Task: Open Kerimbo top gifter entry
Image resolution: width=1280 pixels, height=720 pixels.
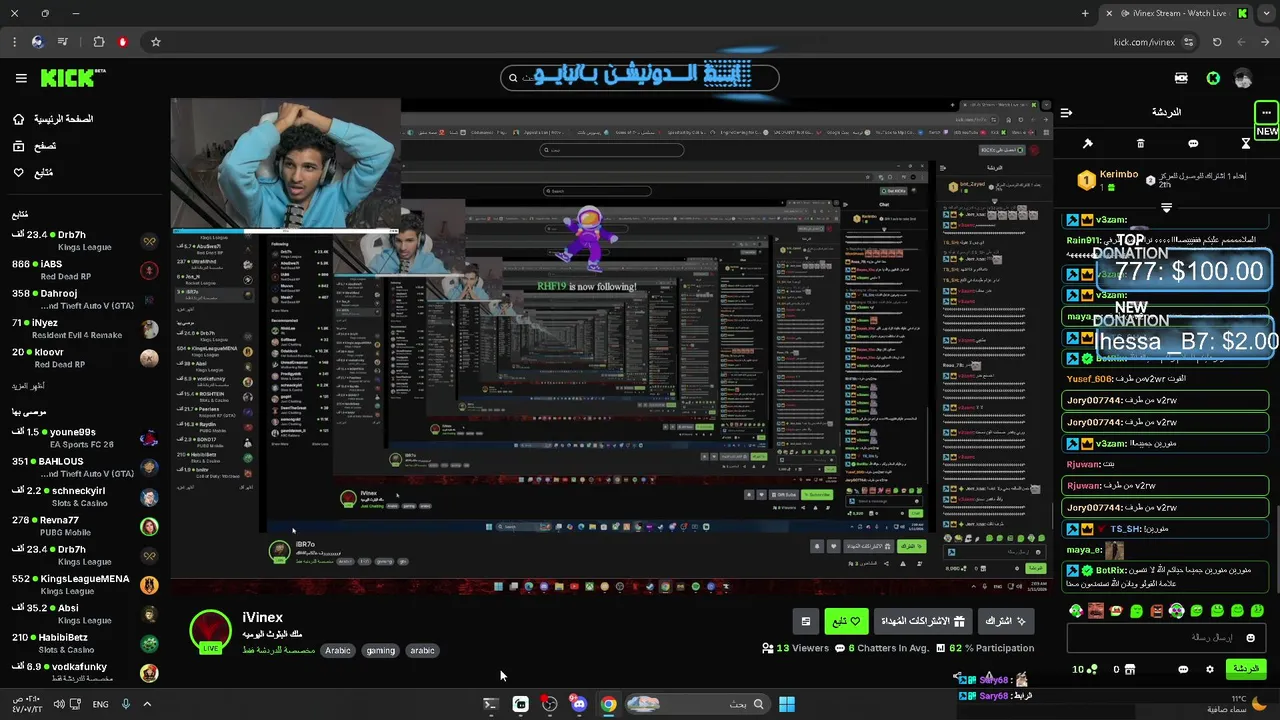Action: tap(1108, 180)
